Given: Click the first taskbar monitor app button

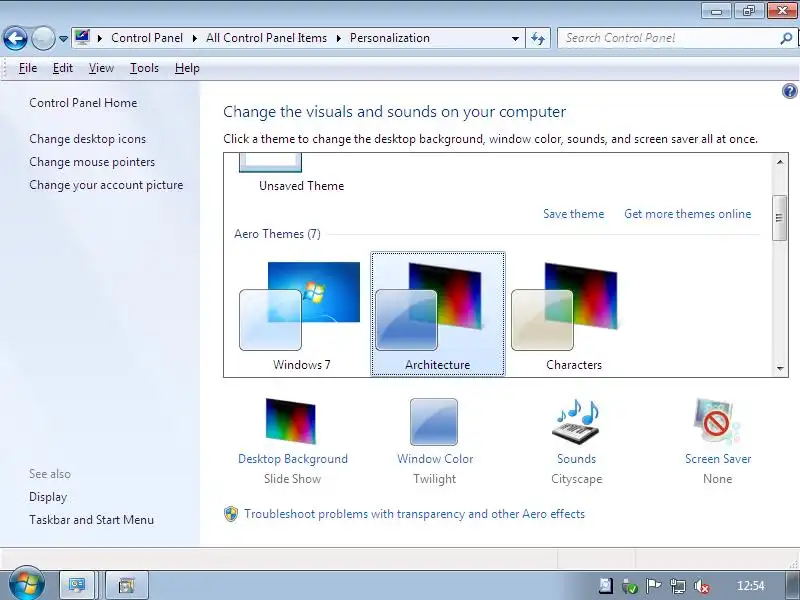Looking at the screenshot, I should click(77, 585).
